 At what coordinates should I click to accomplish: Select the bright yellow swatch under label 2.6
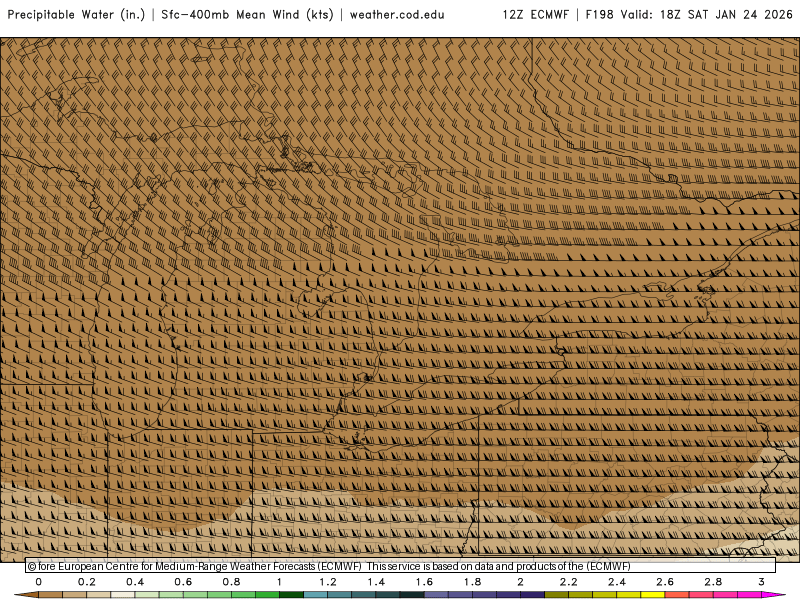(x=653, y=595)
